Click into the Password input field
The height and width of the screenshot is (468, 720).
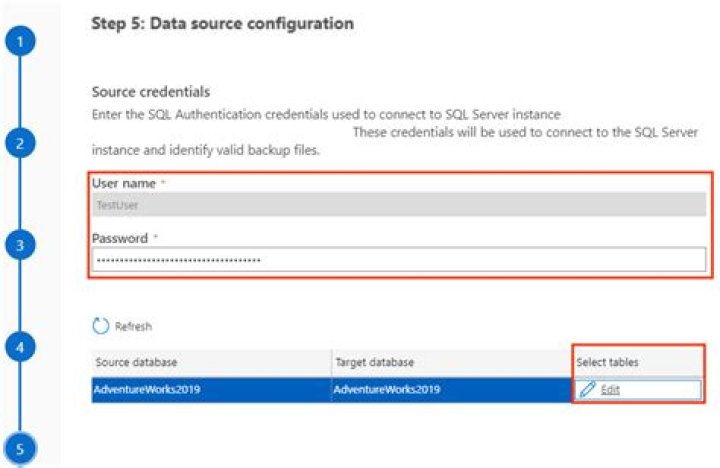point(398,260)
